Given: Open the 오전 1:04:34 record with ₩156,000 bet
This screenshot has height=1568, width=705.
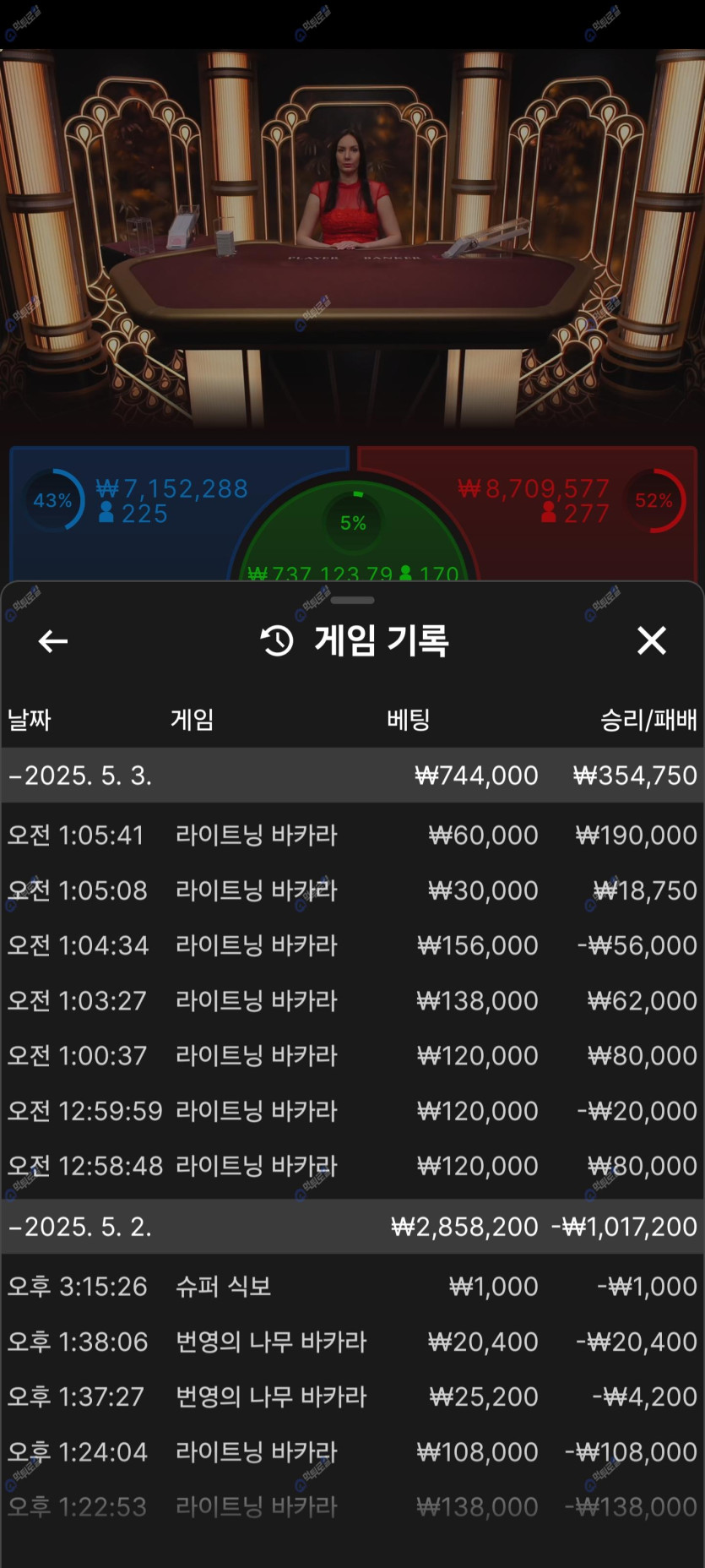Looking at the screenshot, I should 352,945.
